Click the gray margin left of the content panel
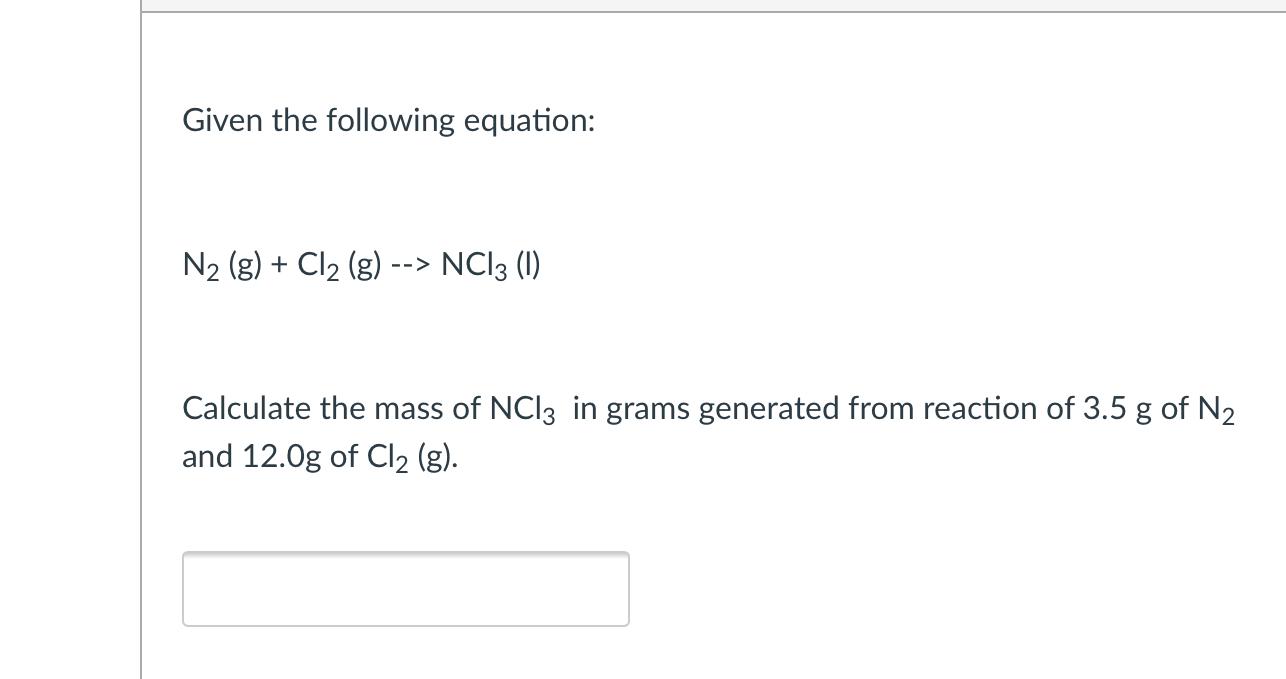The width and height of the screenshot is (1286, 679). click(65, 340)
